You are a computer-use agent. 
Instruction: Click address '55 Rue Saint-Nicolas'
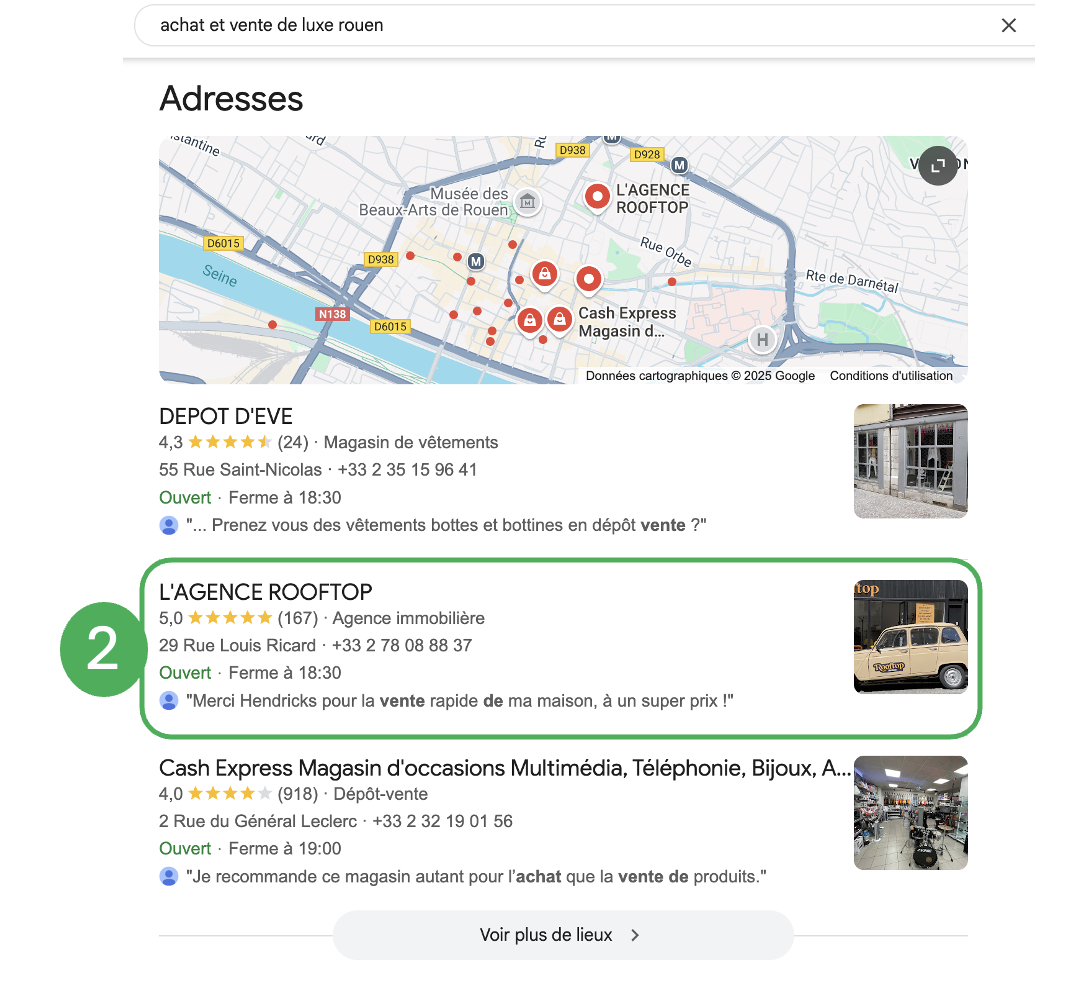(240, 470)
